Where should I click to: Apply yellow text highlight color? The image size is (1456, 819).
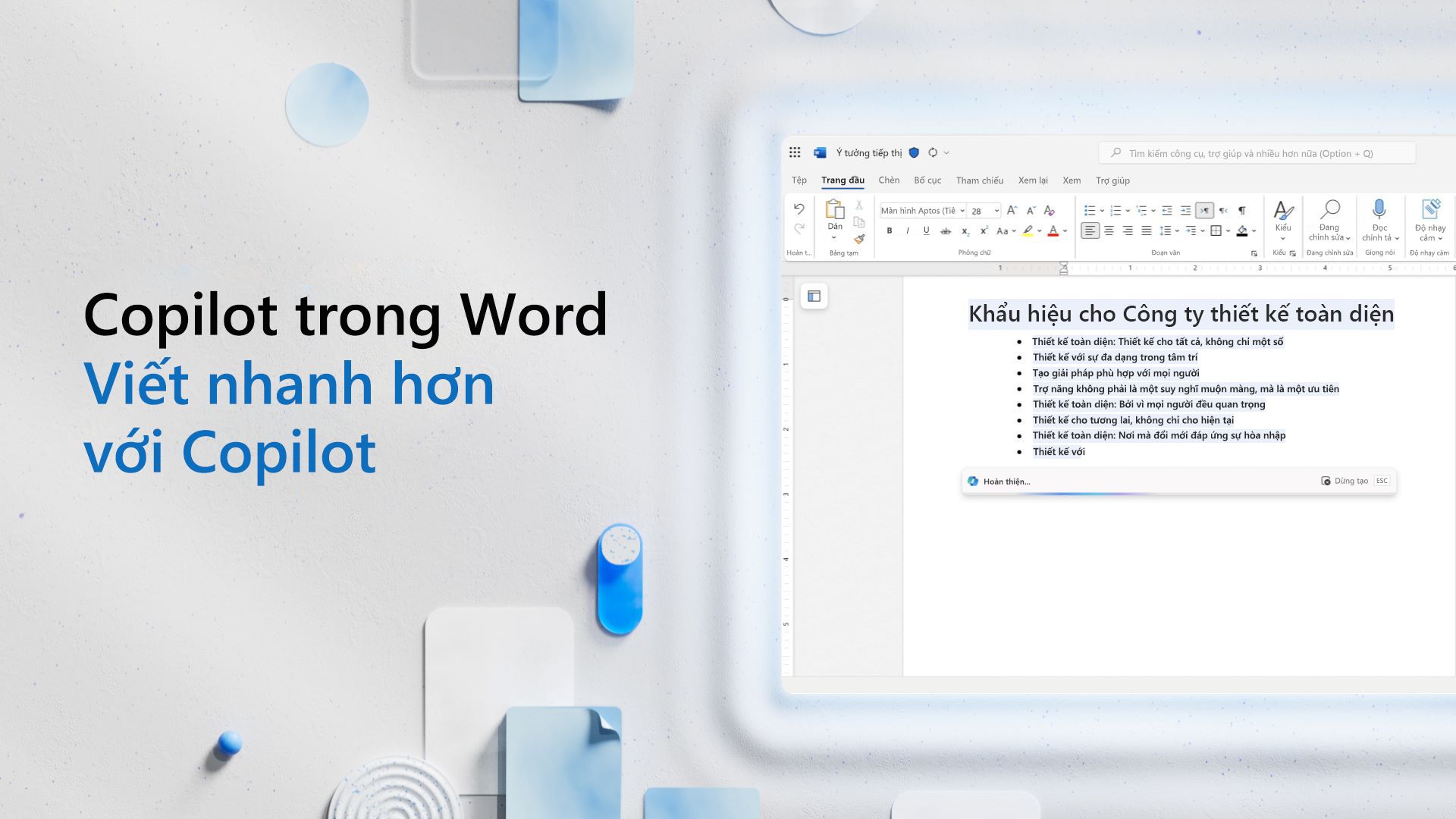click(1028, 231)
